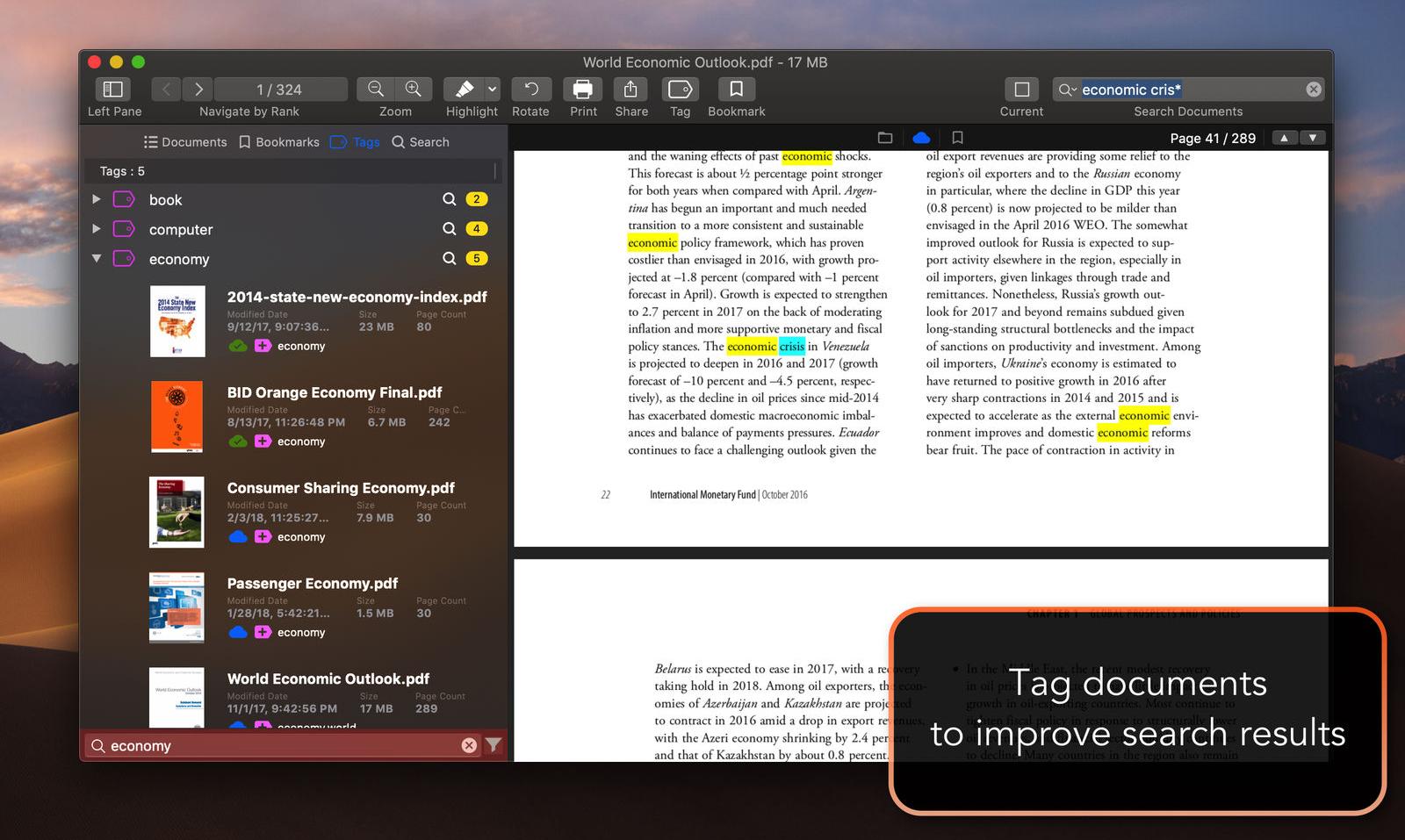
Task: Select the book tag row
Action: tap(293, 199)
